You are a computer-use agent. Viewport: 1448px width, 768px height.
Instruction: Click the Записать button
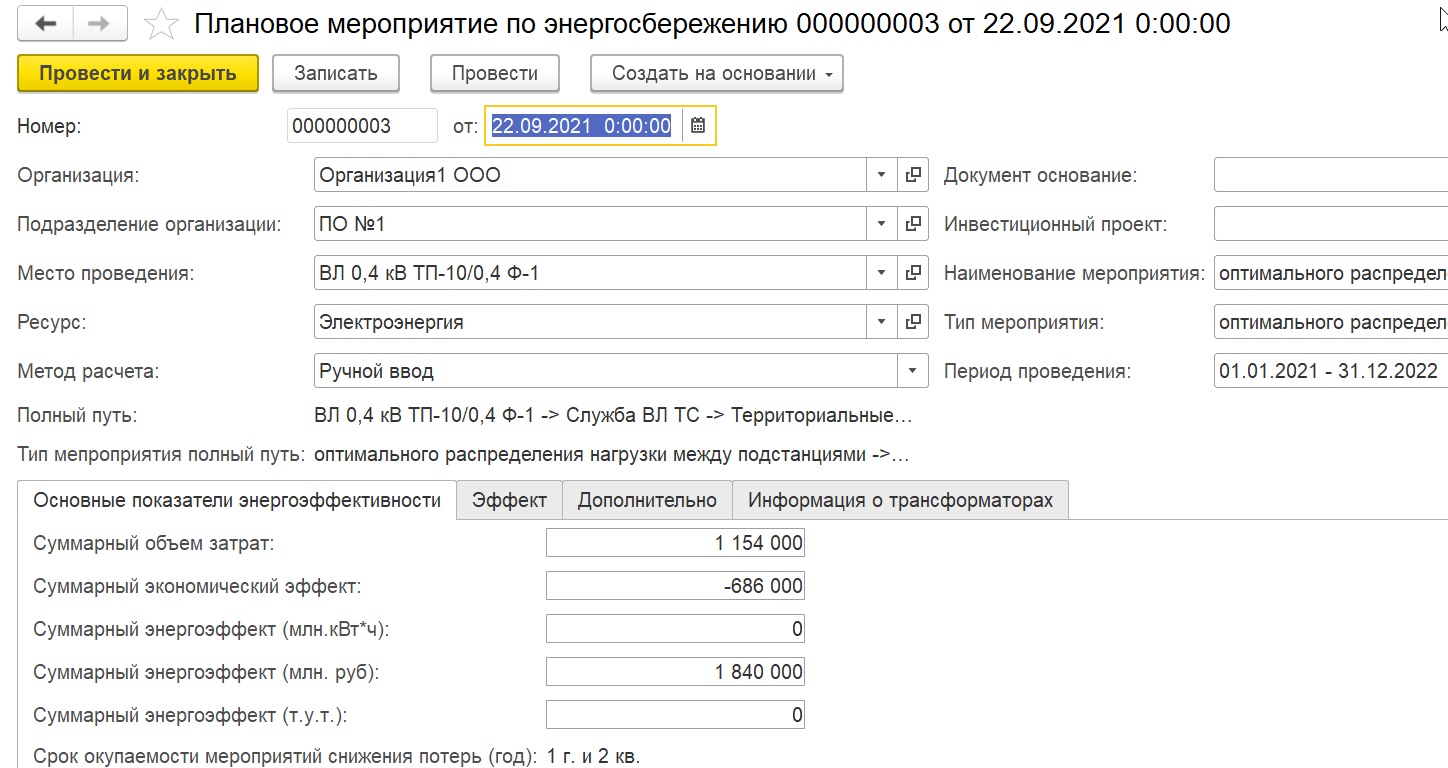pos(335,73)
